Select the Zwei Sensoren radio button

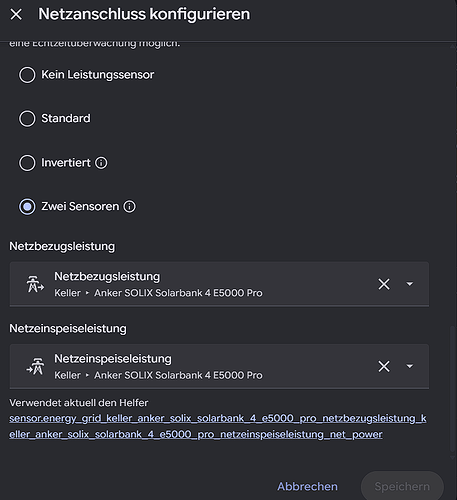[x=27, y=206]
